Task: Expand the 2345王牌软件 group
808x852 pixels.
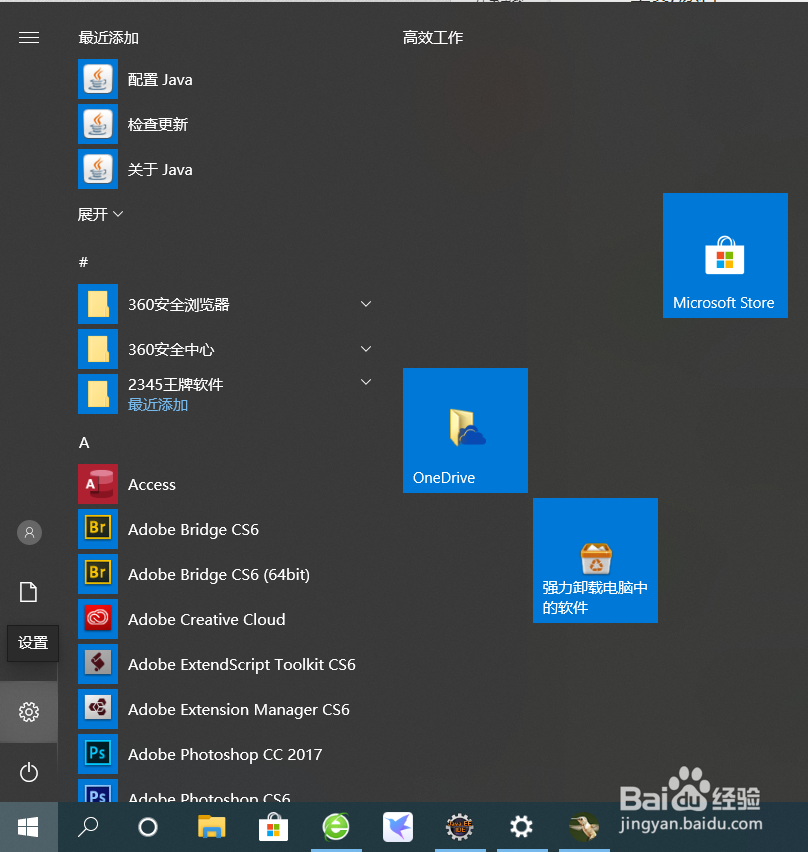Action: pos(365,381)
